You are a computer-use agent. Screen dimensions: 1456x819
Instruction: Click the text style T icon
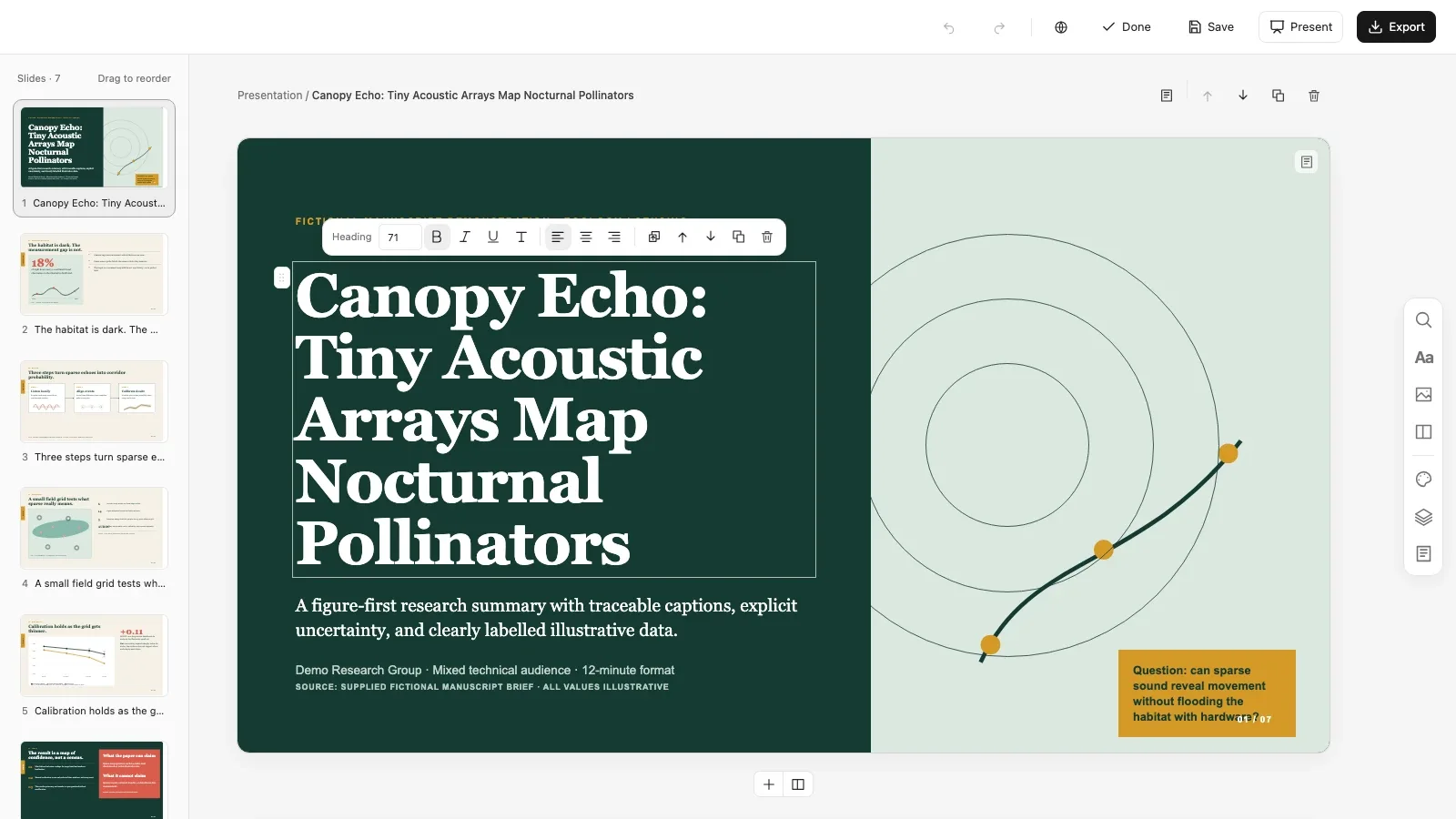(521, 238)
